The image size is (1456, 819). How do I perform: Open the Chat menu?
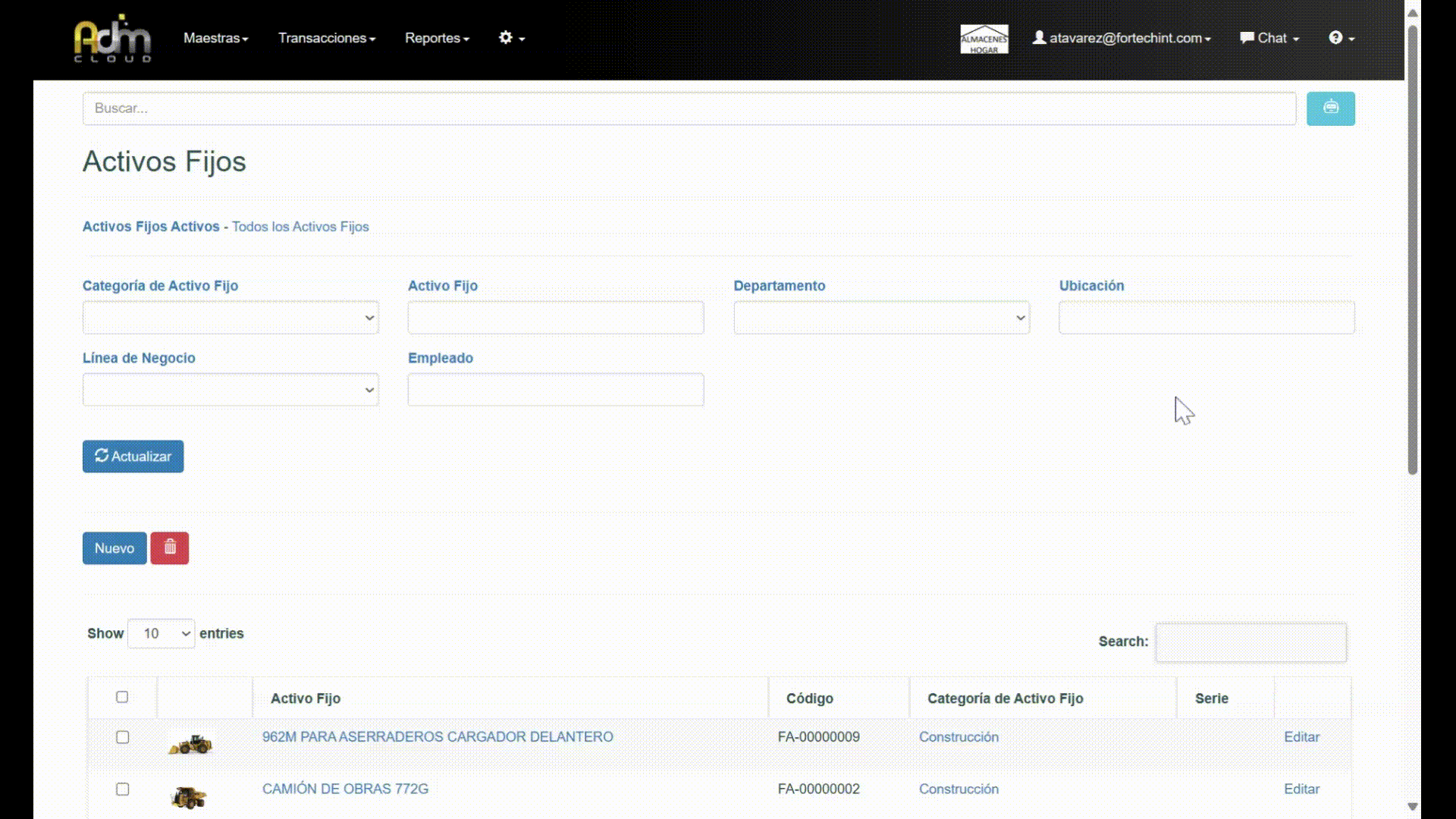tap(1269, 38)
